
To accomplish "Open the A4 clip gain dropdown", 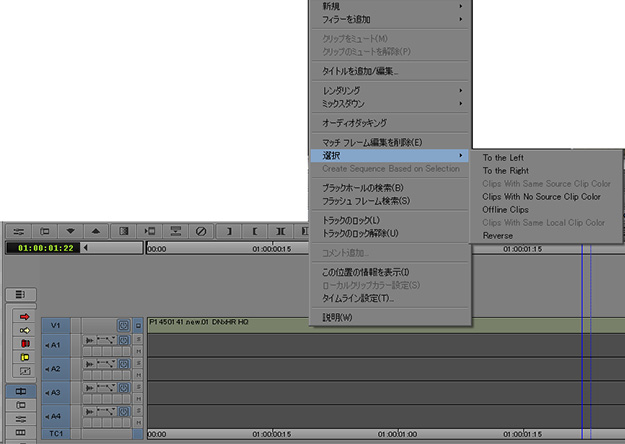I will [x=106, y=411].
